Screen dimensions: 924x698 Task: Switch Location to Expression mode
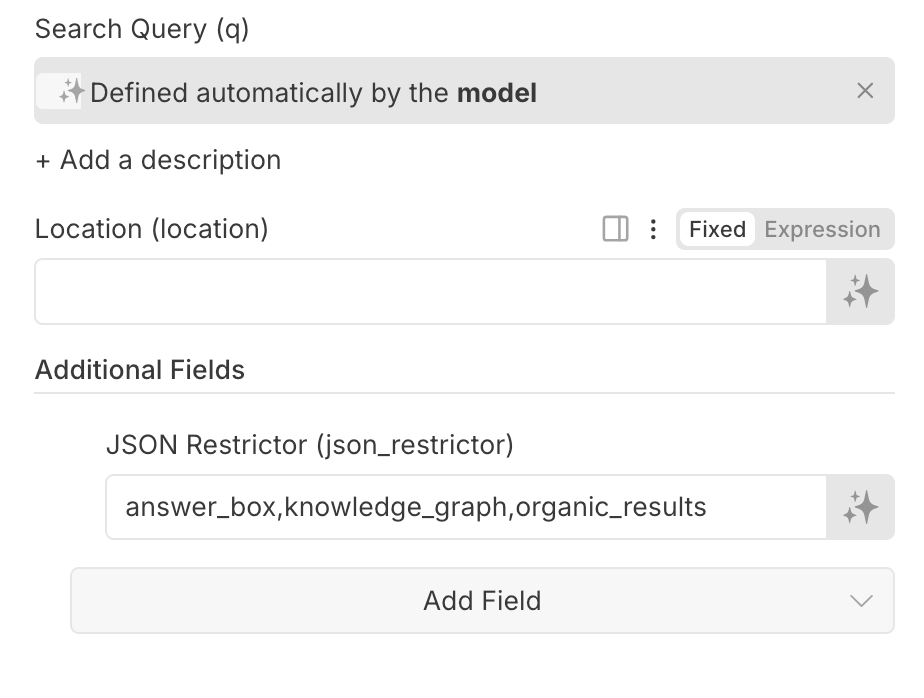click(822, 229)
